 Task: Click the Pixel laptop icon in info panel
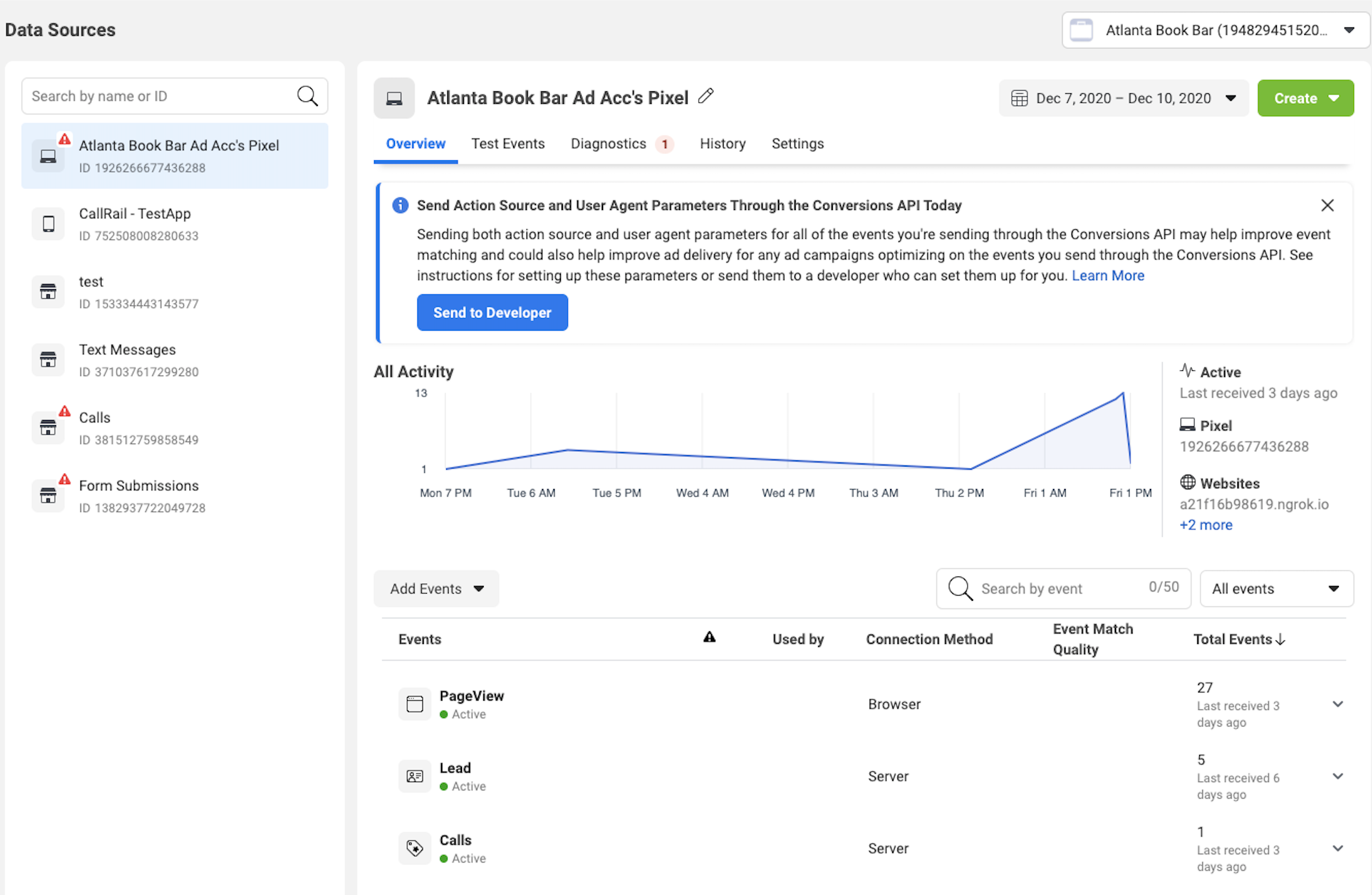click(x=1188, y=425)
